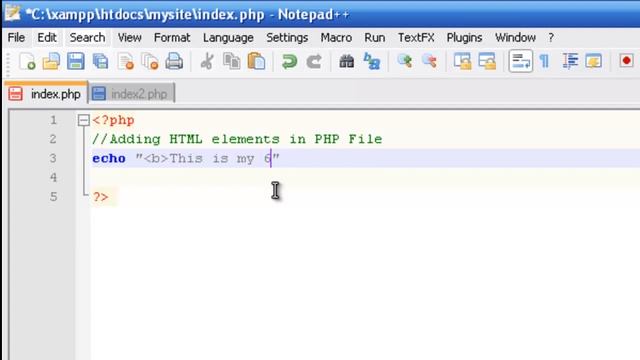Click the line number 3 in margin
Image resolution: width=640 pixels, height=360 pixels.
(53, 158)
